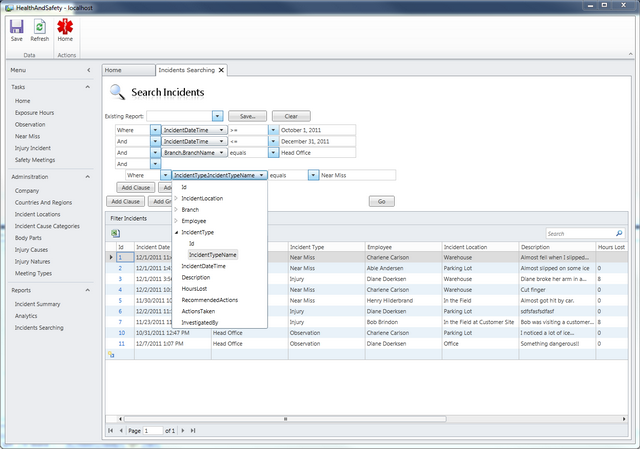Click the Save disk icon in ribbon
This screenshot has width=640, height=449.
click(16, 27)
